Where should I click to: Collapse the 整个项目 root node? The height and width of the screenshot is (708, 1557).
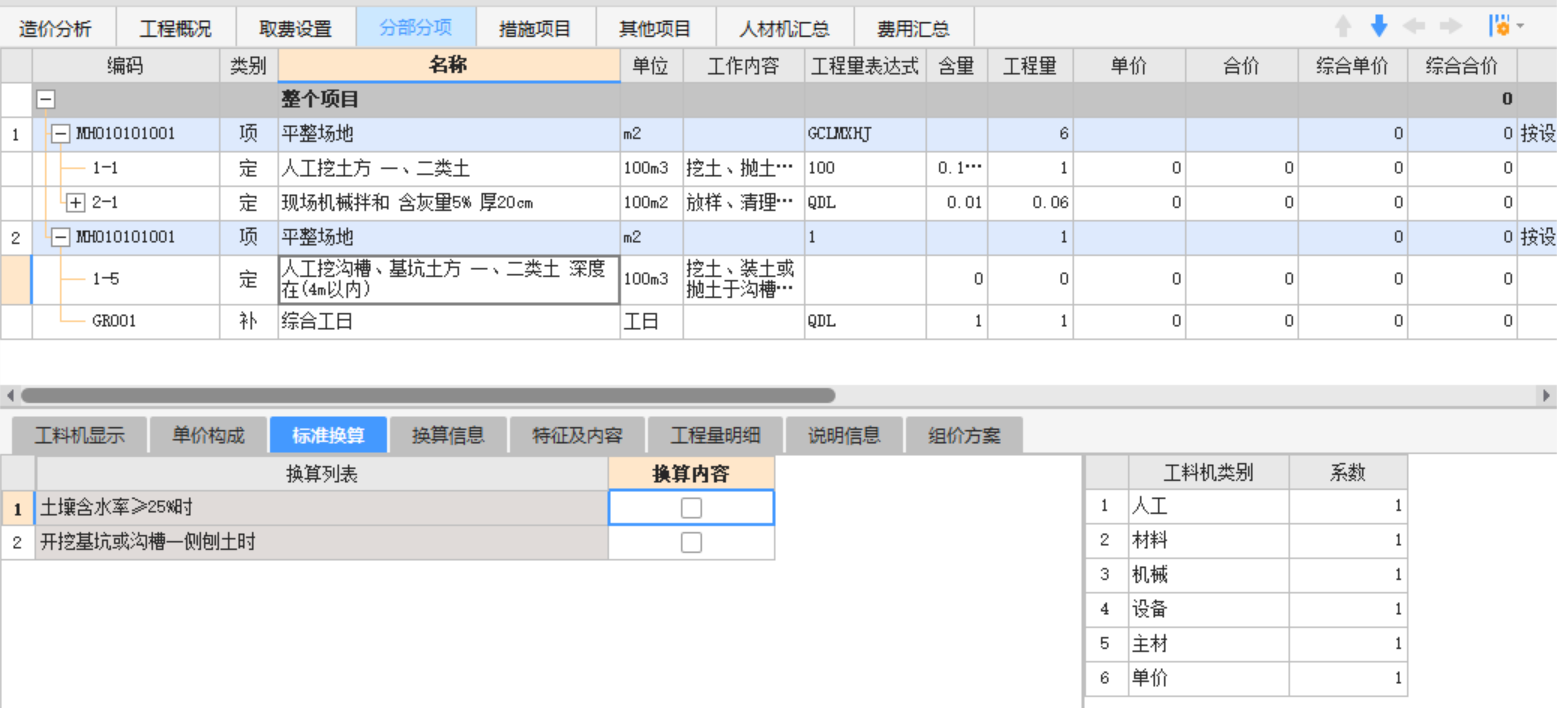tap(45, 99)
